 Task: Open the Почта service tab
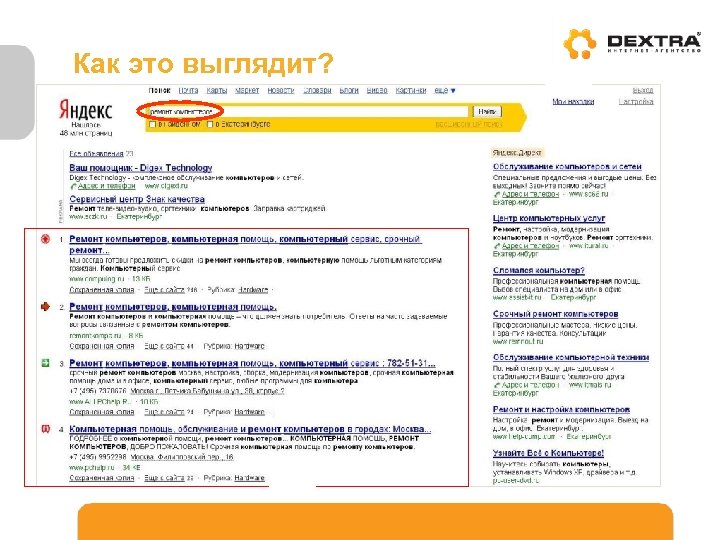[188, 90]
